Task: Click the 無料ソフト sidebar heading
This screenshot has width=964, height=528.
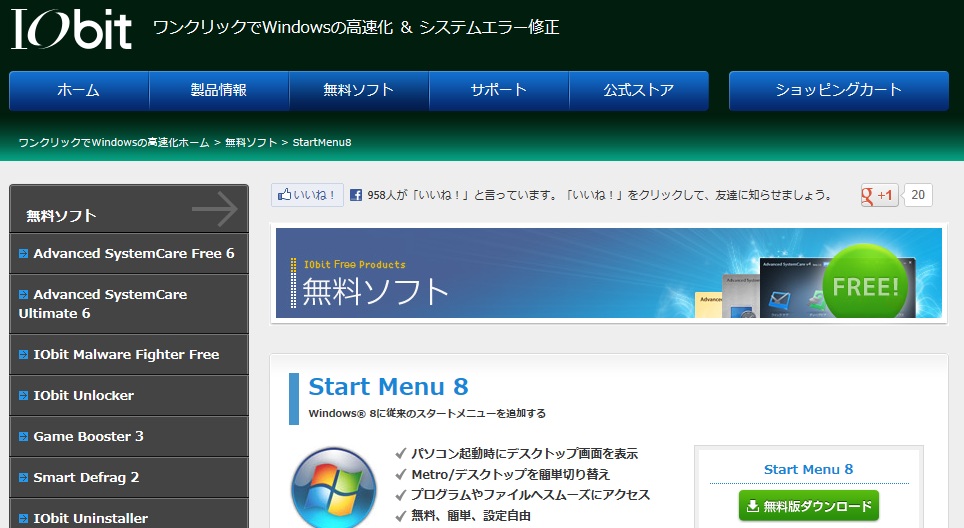Action: tap(61, 216)
